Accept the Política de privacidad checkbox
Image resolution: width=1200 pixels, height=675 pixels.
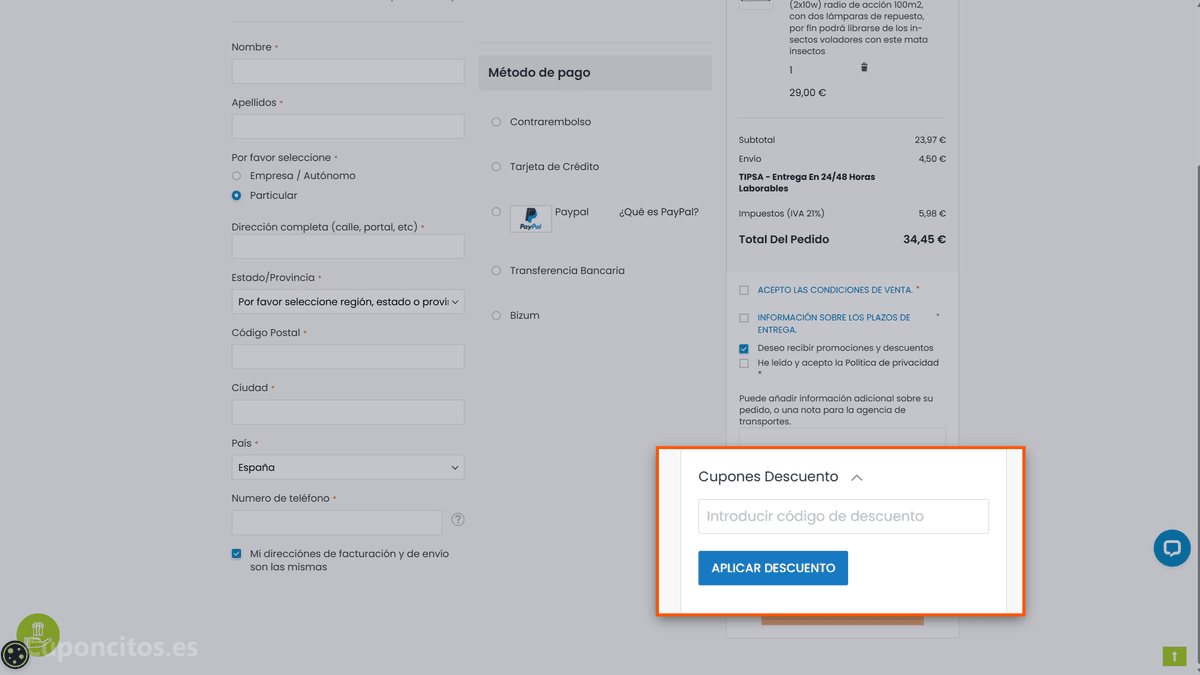pyautogui.click(x=744, y=363)
